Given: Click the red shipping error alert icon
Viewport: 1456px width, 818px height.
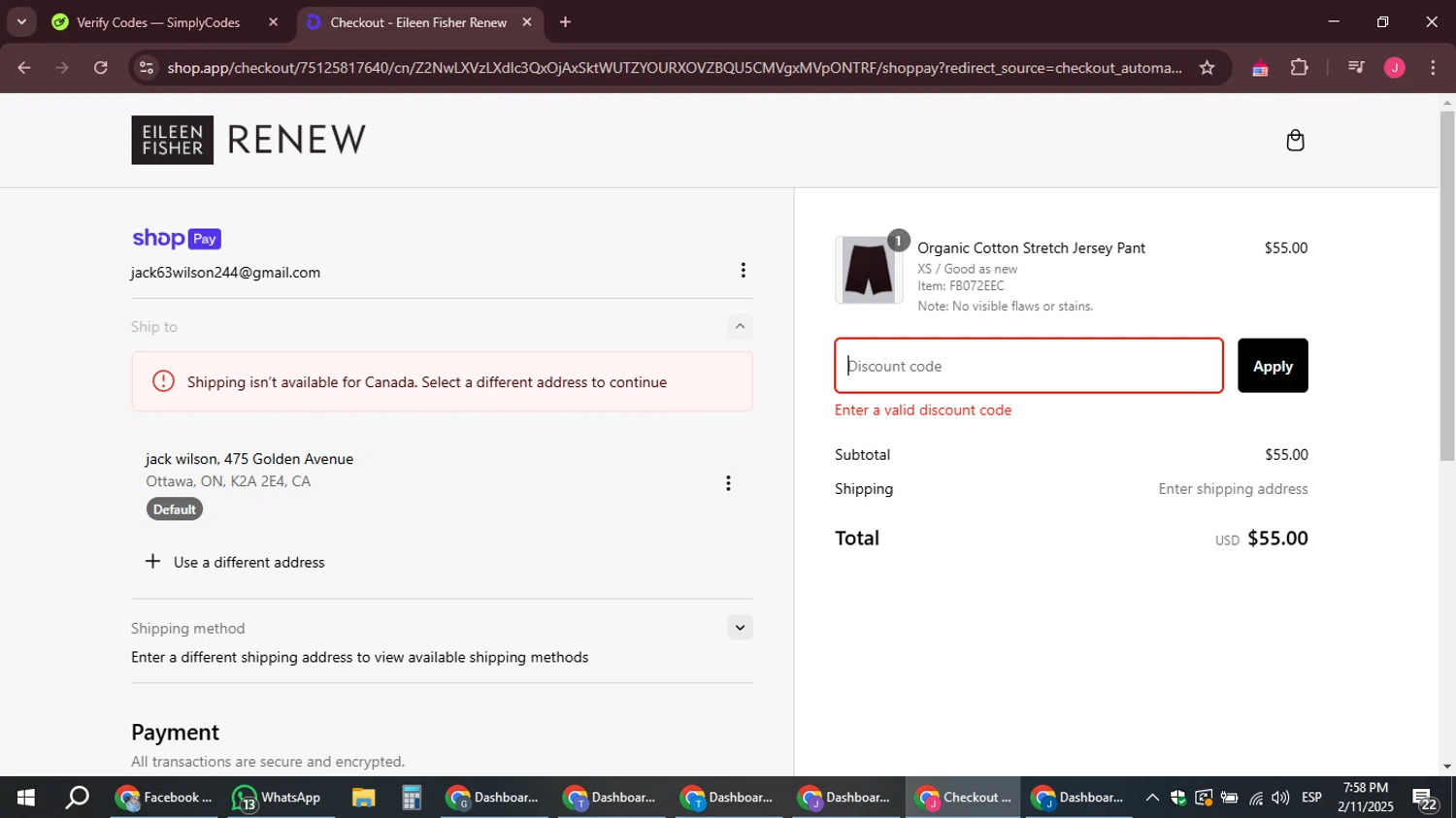Looking at the screenshot, I should 163,381.
